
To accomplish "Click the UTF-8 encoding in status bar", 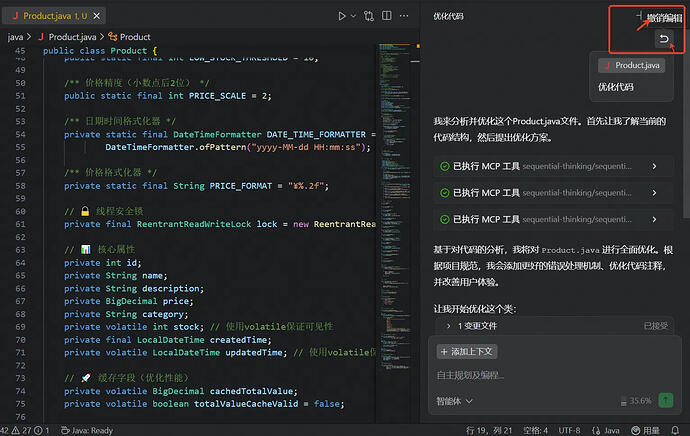I will pyautogui.click(x=570, y=429).
